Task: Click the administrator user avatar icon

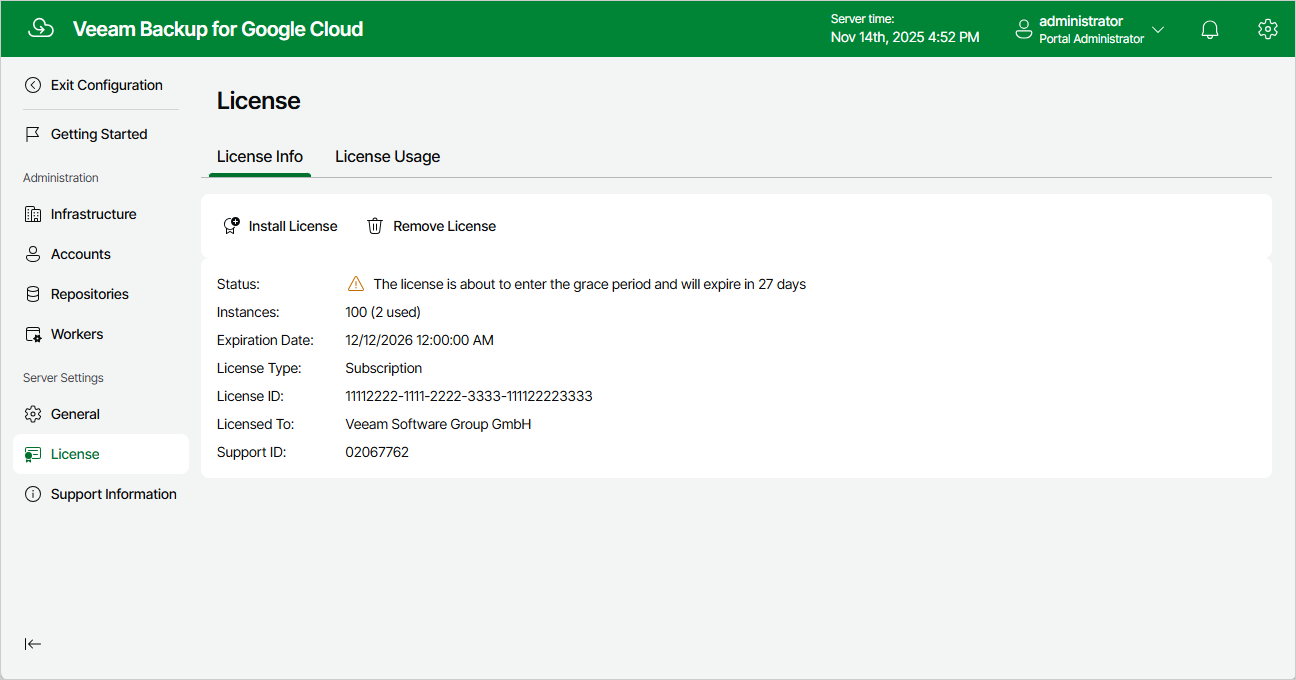Action: click(1023, 30)
